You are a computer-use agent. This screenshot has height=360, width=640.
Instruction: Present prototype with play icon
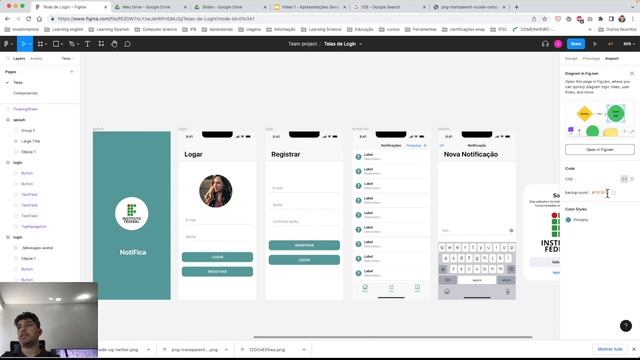595,44
